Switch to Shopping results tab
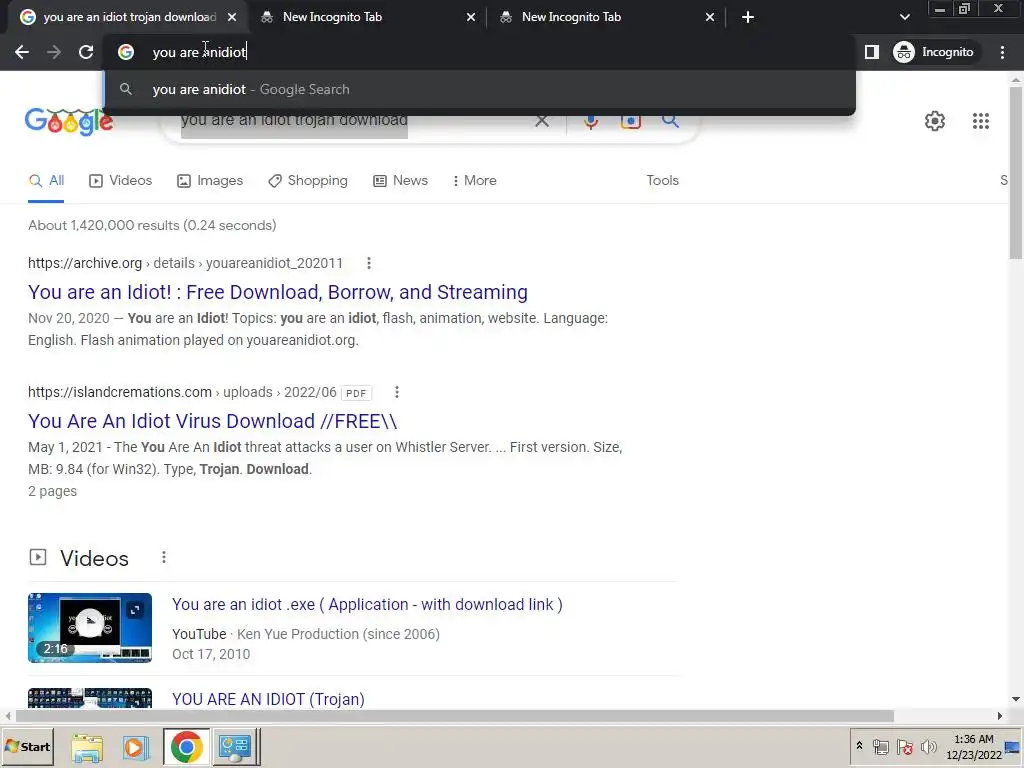The width and height of the screenshot is (1024, 768). coord(308,181)
